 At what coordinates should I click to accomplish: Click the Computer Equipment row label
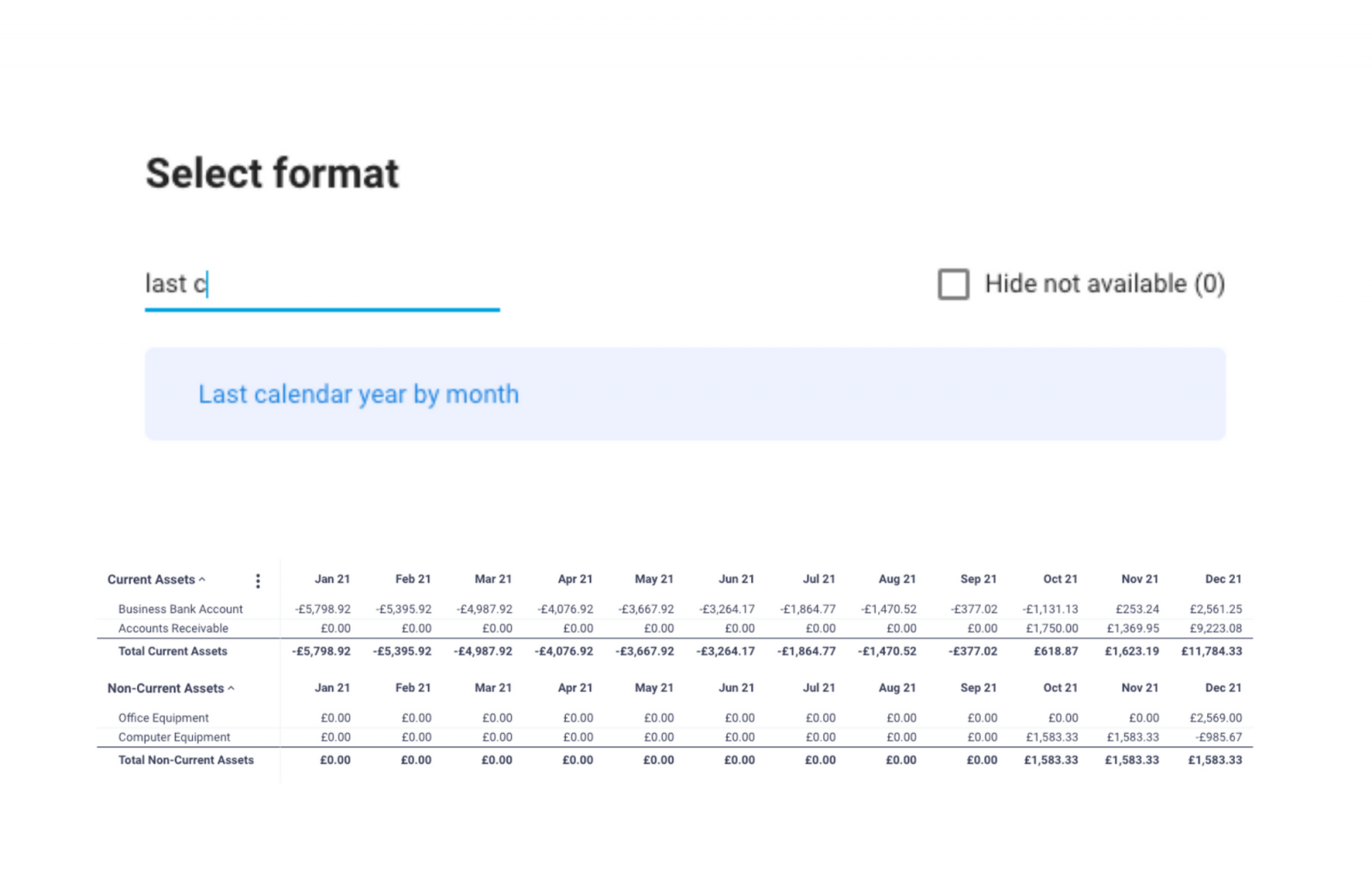(x=174, y=737)
